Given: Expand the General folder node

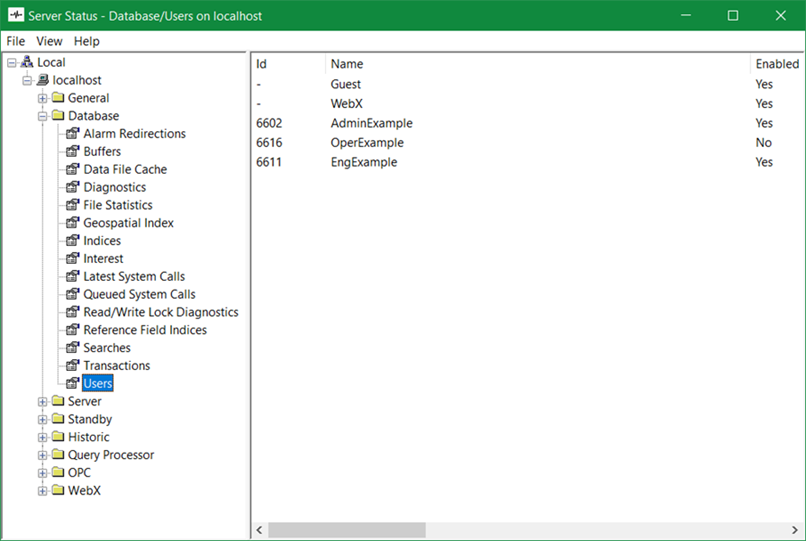Looking at the screenshot, I should pos(42,98).
